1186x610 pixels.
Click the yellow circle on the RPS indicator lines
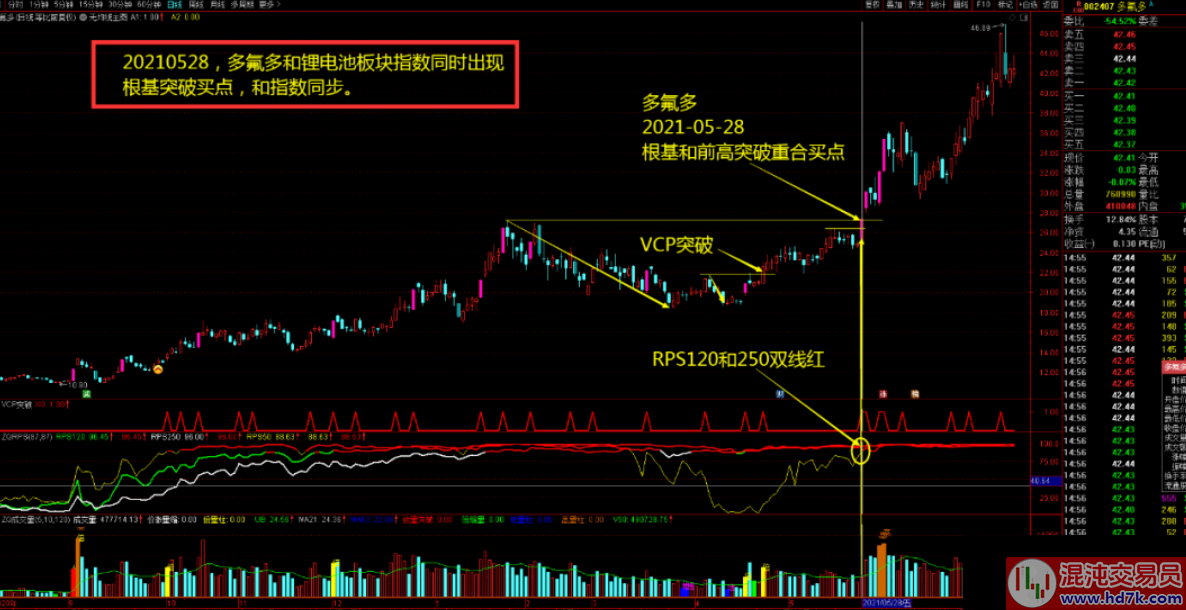point(861,450)
